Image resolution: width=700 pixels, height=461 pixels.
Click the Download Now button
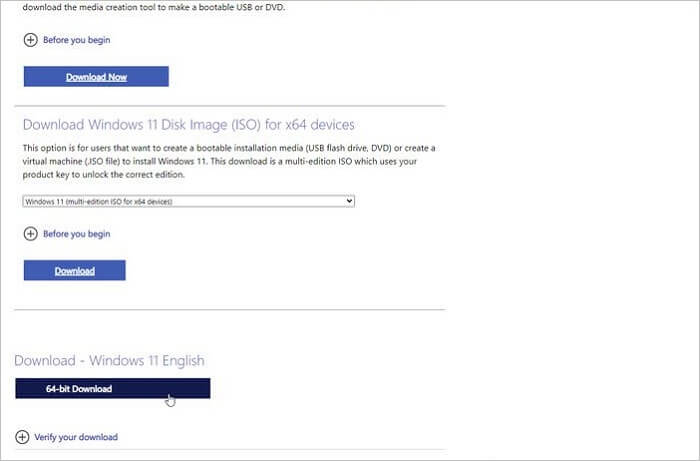click(x=96, y=76)
